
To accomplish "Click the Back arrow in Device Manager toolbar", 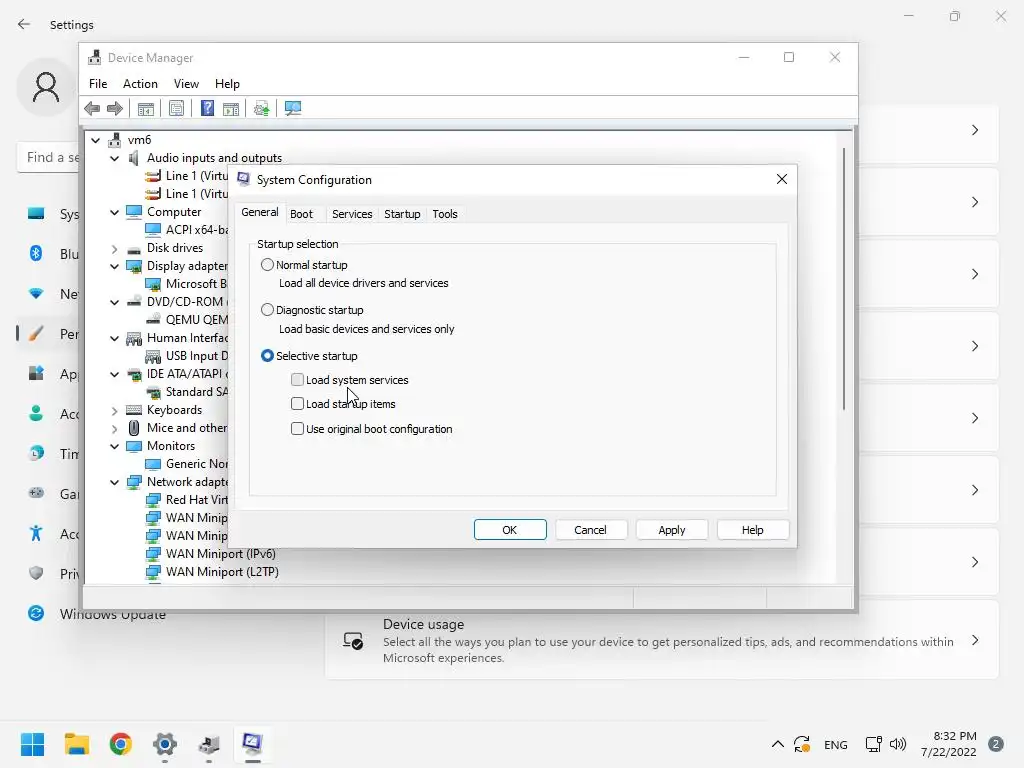I will point(92,108).
